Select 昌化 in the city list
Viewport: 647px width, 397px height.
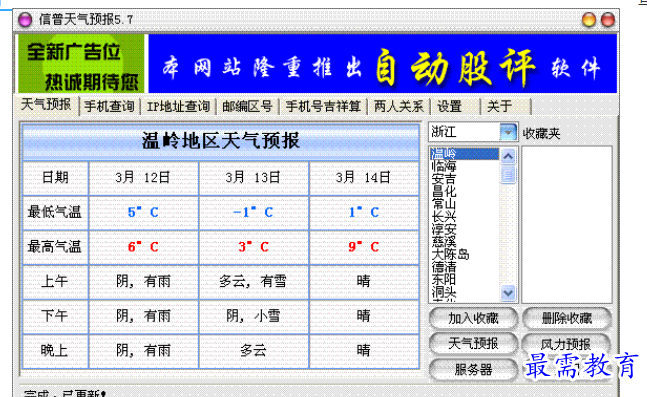[464, 191]
